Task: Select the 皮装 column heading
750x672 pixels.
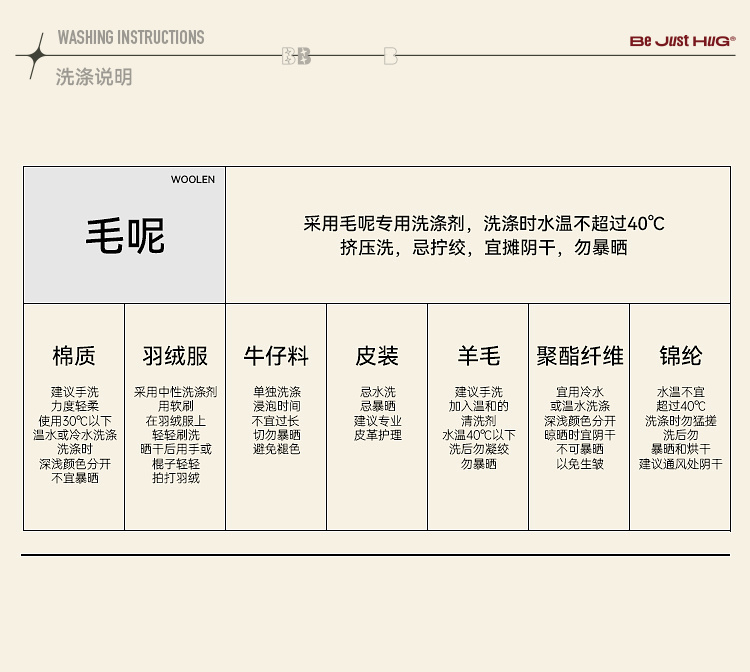Action: pos(377,356)
